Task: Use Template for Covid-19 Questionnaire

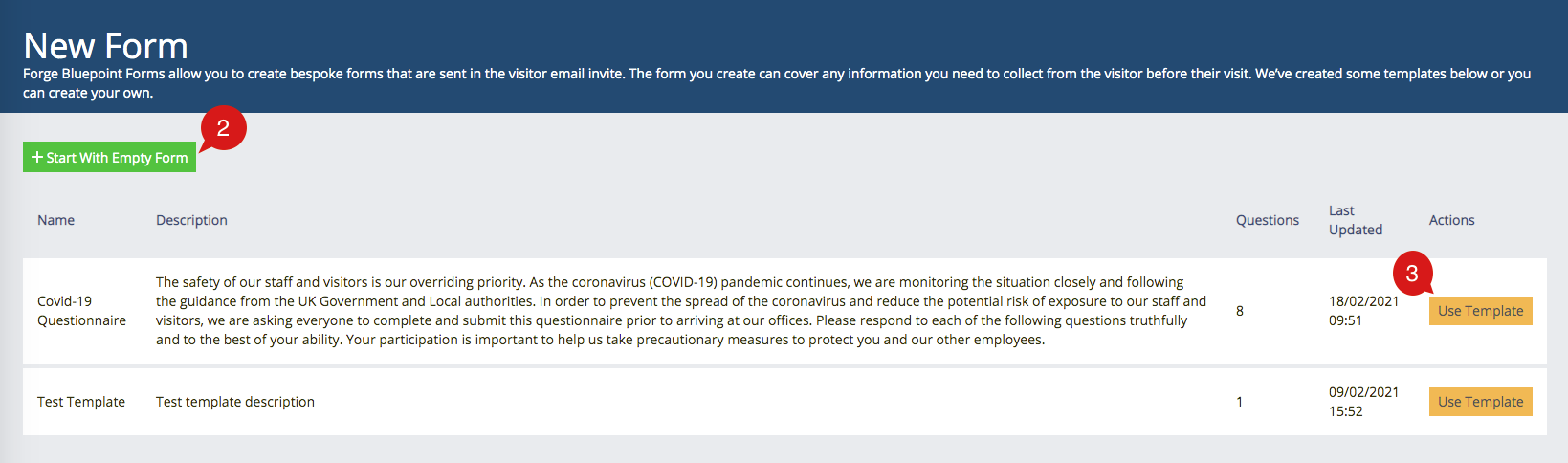Action: point(1480,311)
